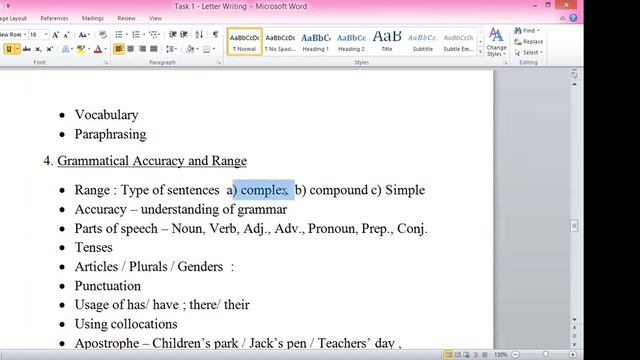Screen dimensions: 640x360
Task: Toggle Strikethrough formatting
Action: [27, 49]
